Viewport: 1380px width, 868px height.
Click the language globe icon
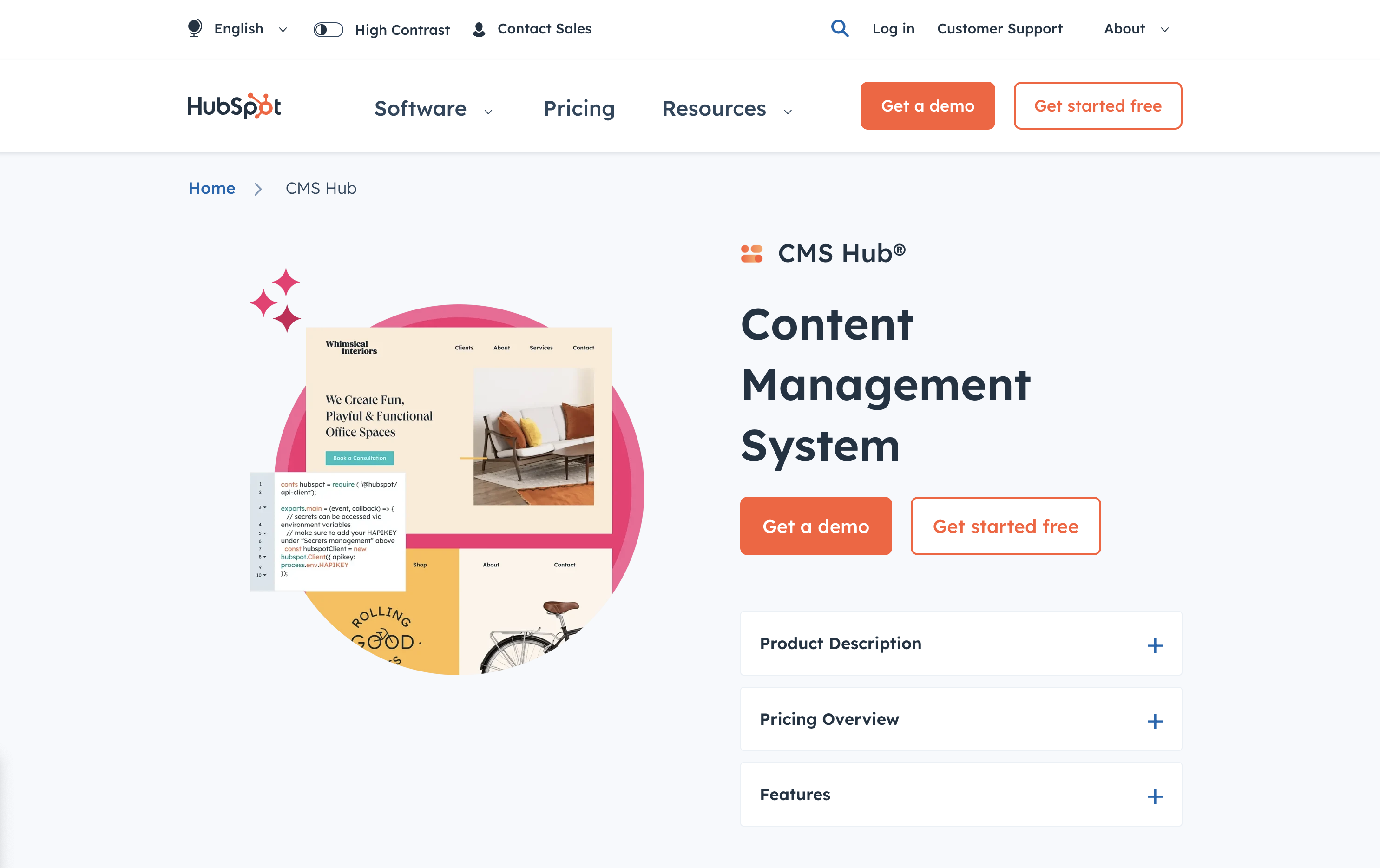[x=195, y=27]
